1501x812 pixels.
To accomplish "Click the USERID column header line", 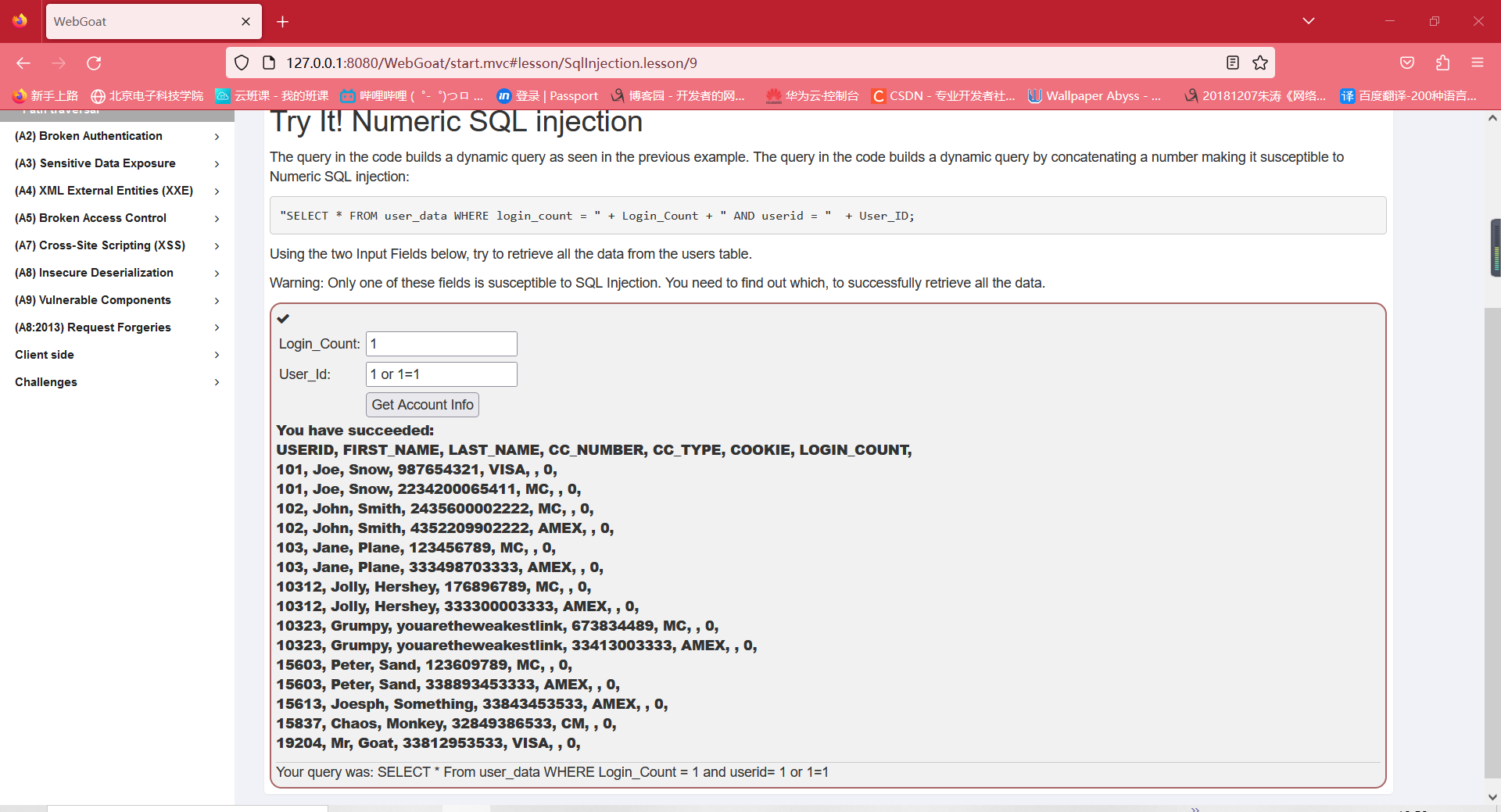I will [594, 450].
